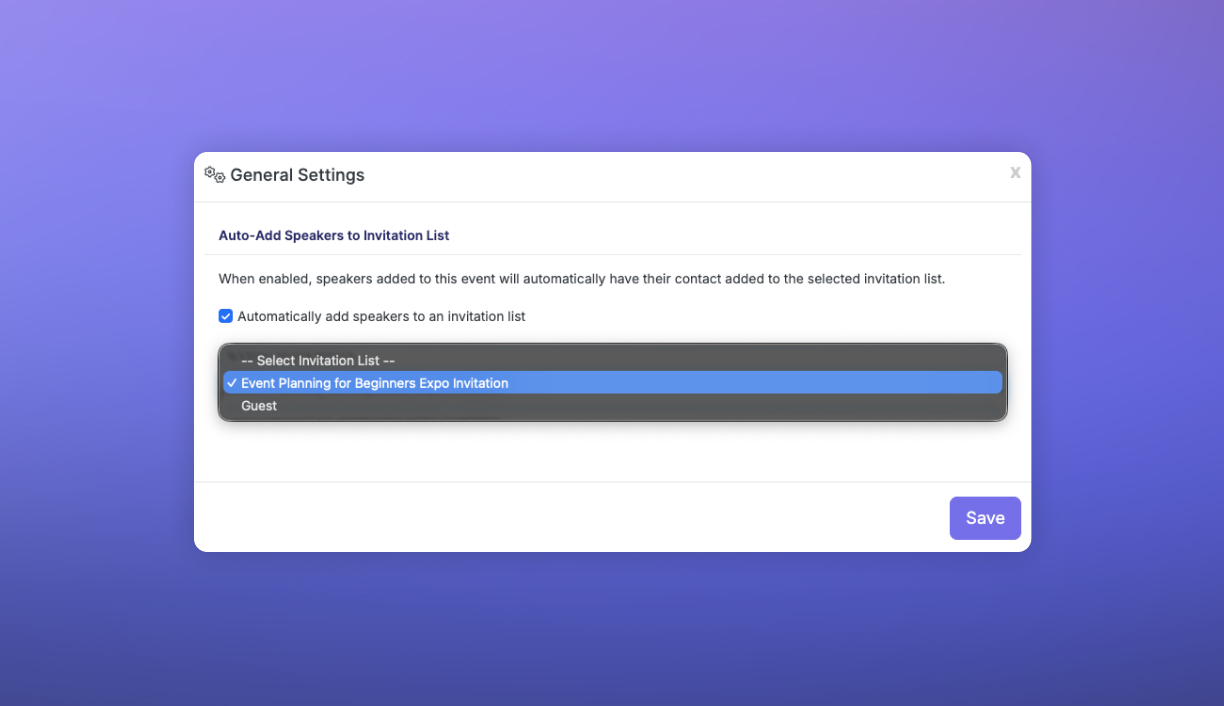
Task: Pick the Select Invitation List placeholder option
Action: (317, 360)
